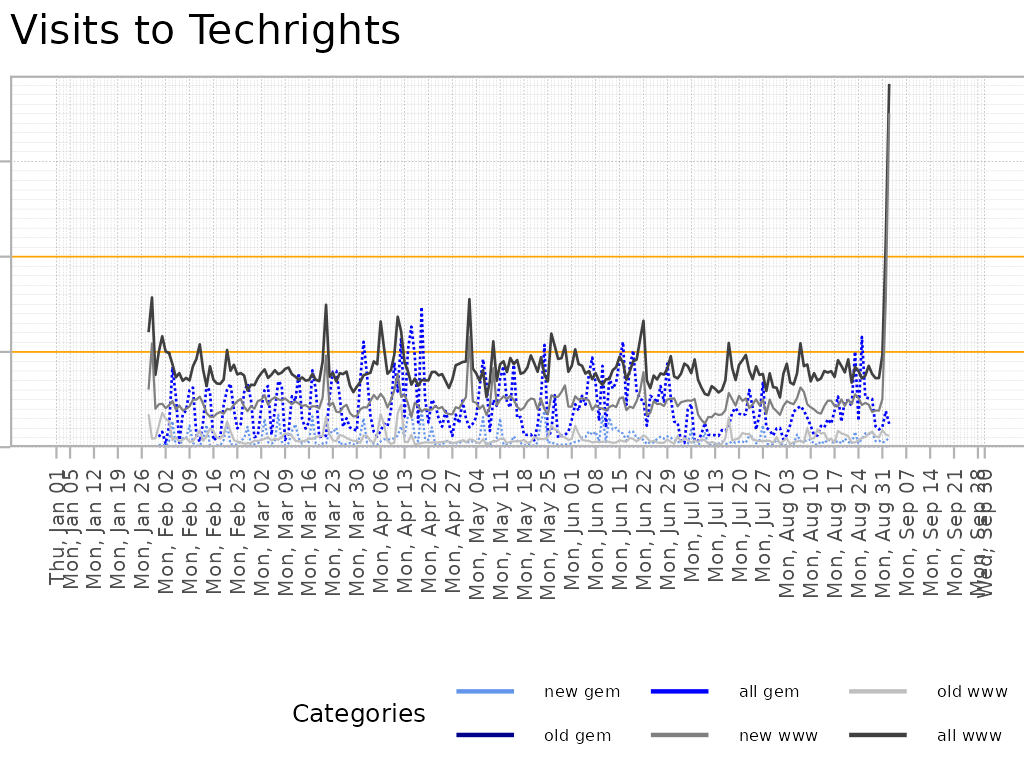Click the 'Mon, Jan 19' axis label
The height and width of the screenshot is (759, 1024).
coord(118,528)
